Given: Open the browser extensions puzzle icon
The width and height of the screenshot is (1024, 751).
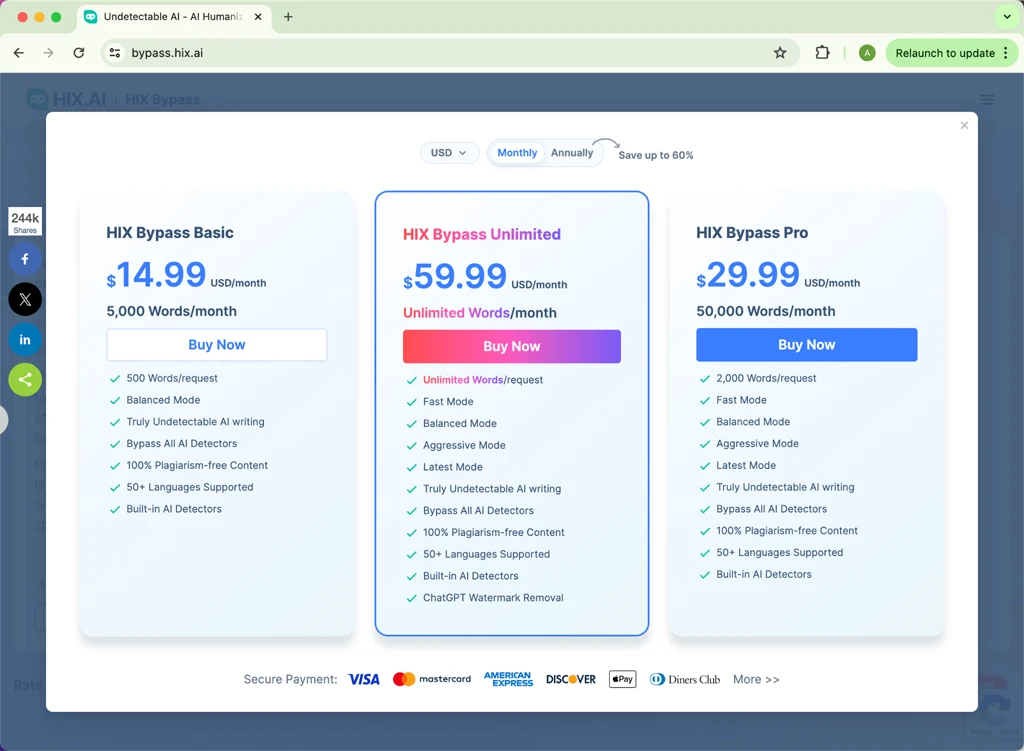Looking at the screenshot, I should tap(822, 53).
